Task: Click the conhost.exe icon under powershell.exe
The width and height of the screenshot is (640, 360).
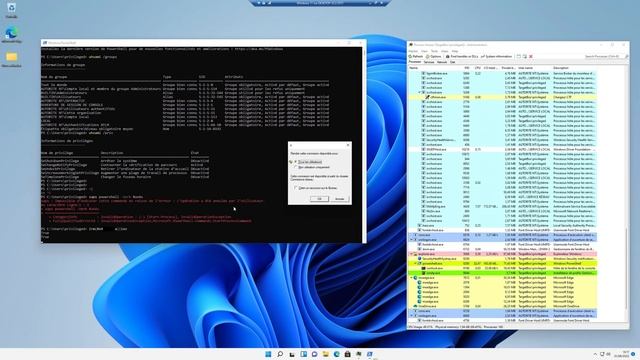Action: click(423, 268)
